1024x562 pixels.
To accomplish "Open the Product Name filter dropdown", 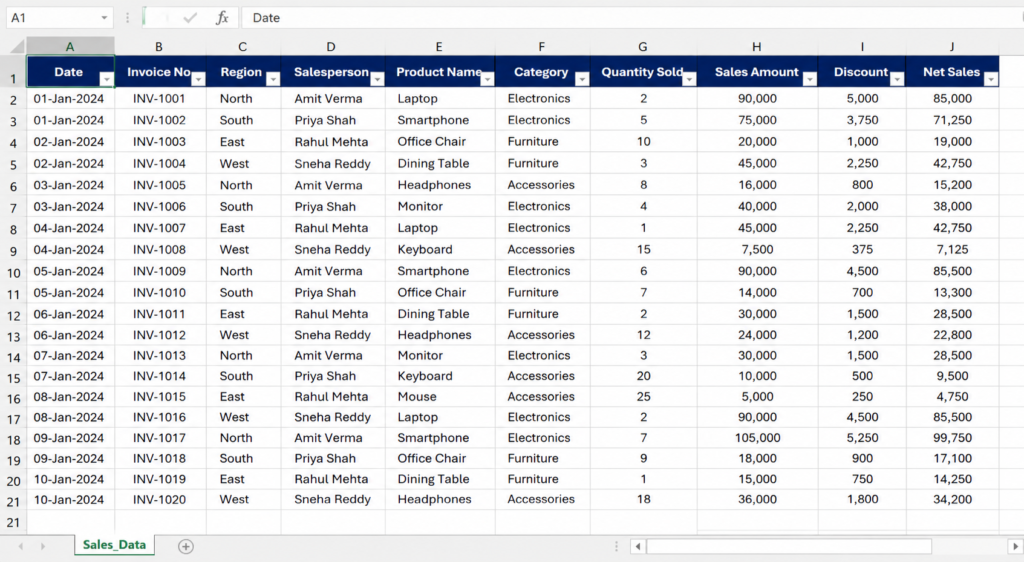I will pos(487,79).
